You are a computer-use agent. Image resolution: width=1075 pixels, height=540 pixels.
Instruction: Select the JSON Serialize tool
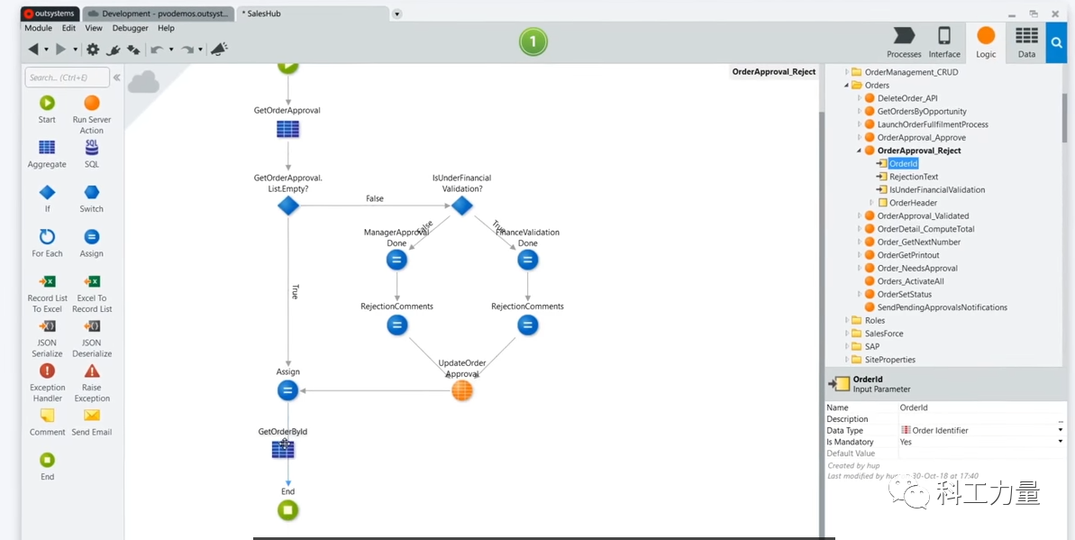click(x=47, y=327)
